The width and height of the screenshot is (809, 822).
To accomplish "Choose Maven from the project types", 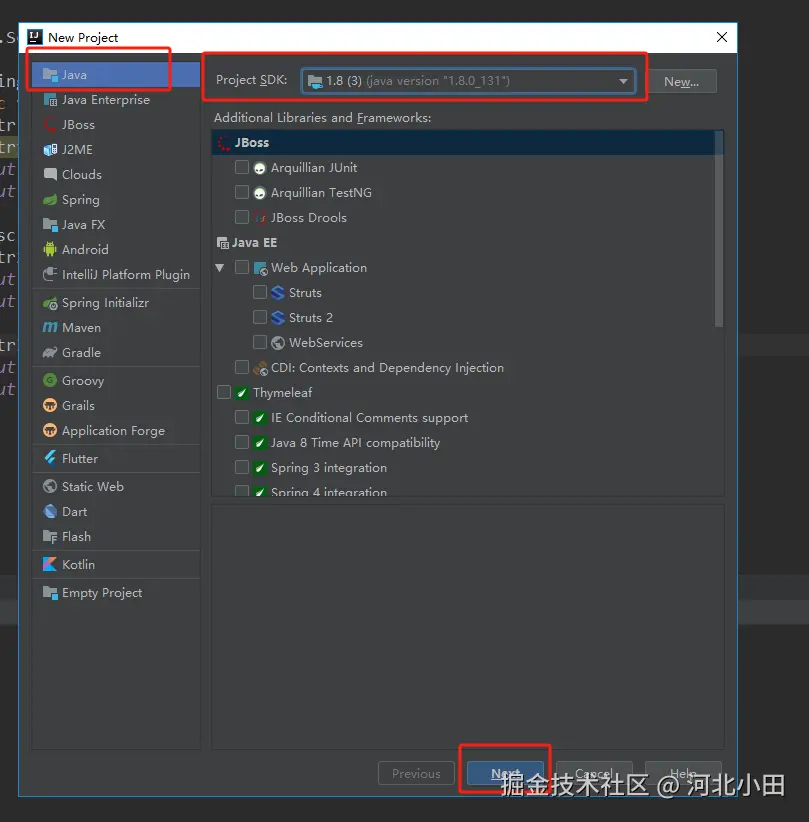I will (x=81, y=328).
